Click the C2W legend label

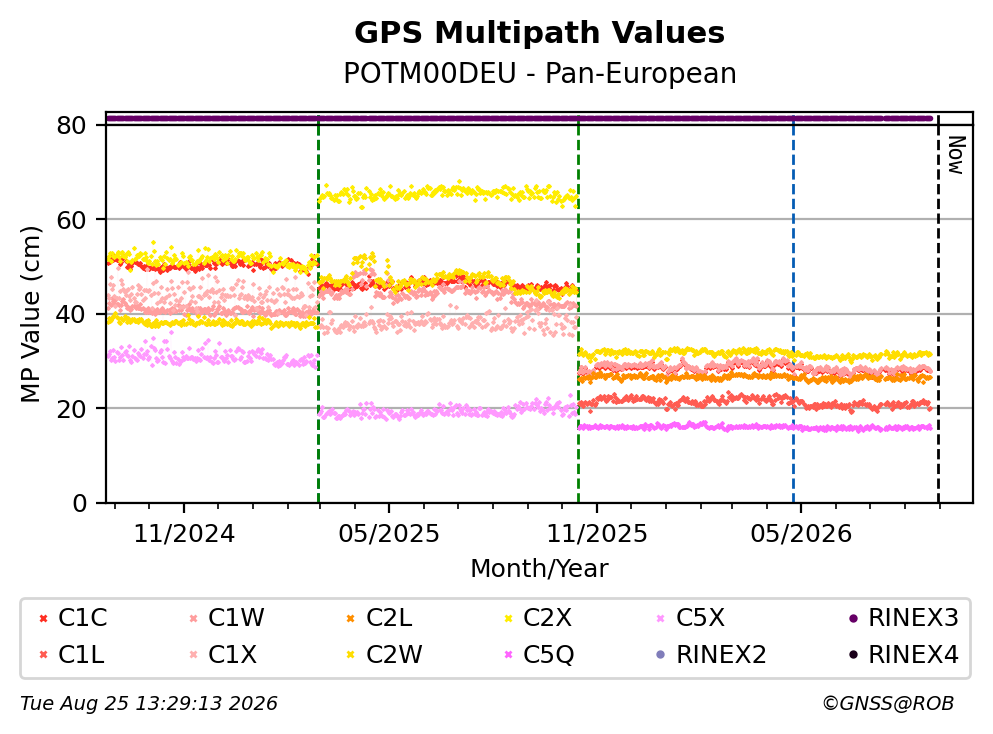[x=394, y=655]
